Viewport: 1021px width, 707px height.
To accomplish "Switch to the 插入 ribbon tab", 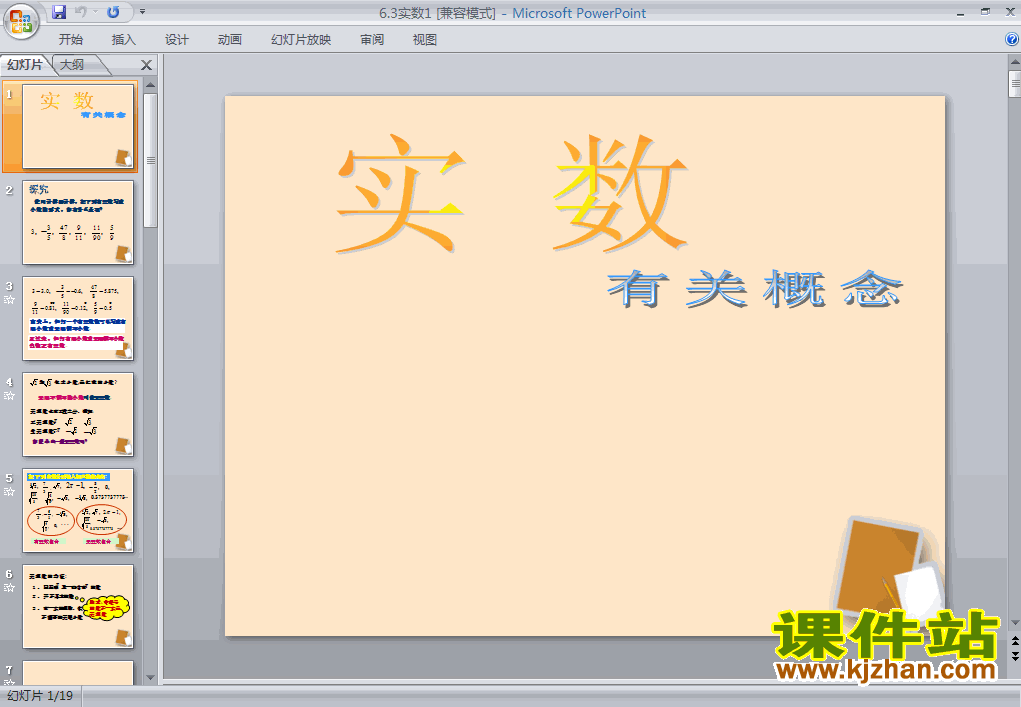I will click(123, 40).
